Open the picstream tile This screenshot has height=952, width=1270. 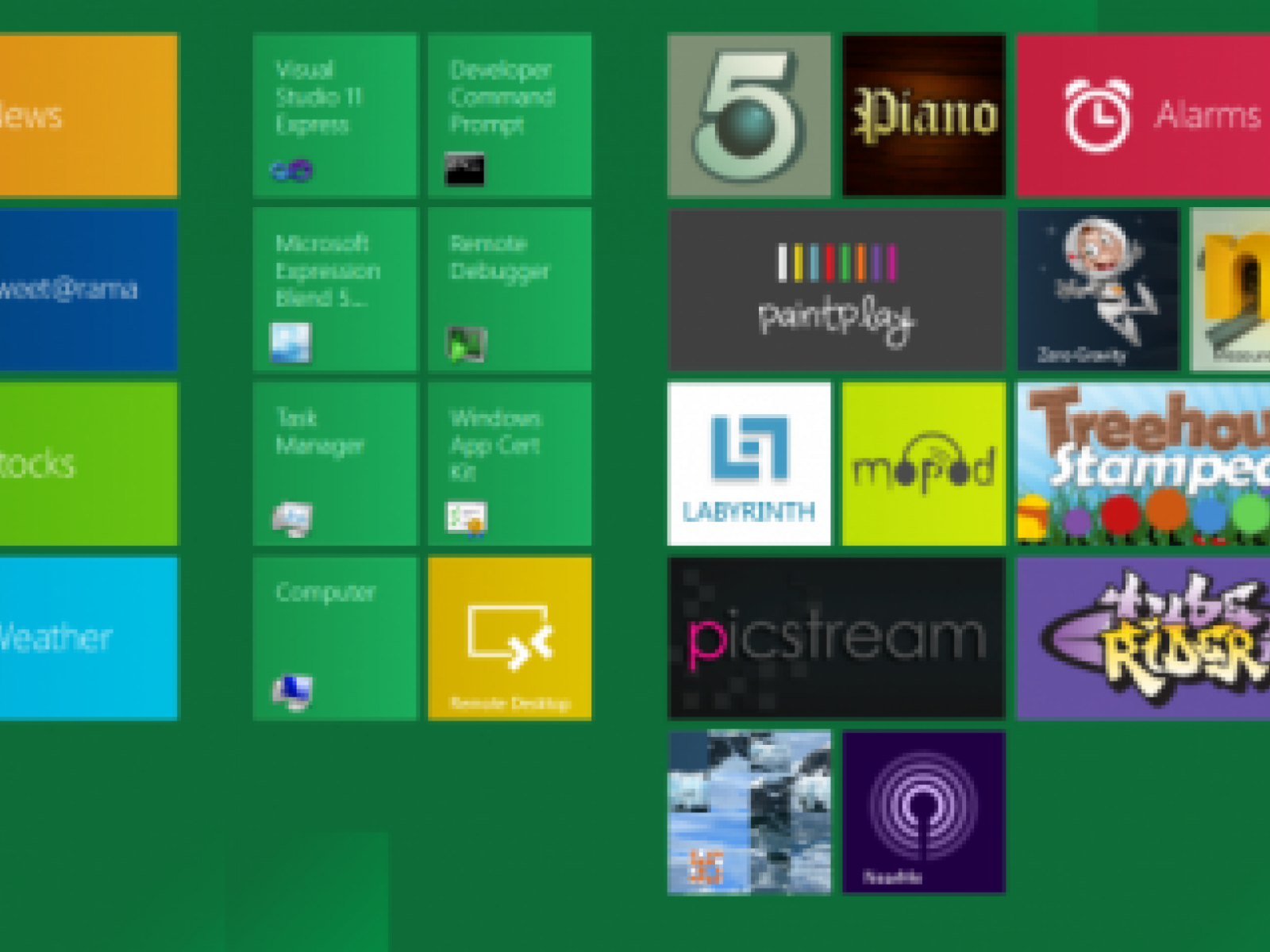tap(837, 639)
